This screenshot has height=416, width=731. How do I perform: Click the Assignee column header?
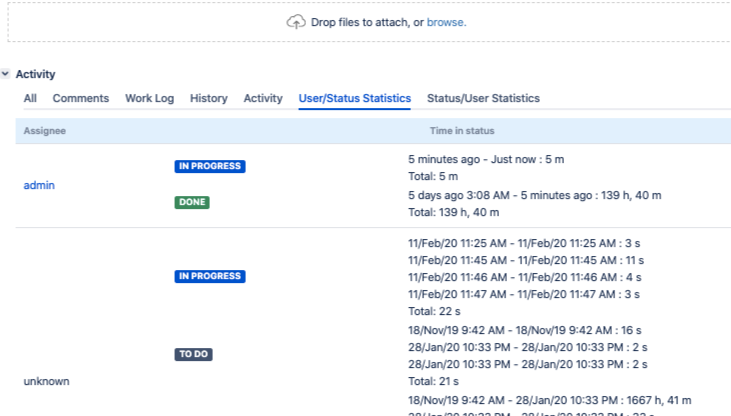tap(44, 131)
